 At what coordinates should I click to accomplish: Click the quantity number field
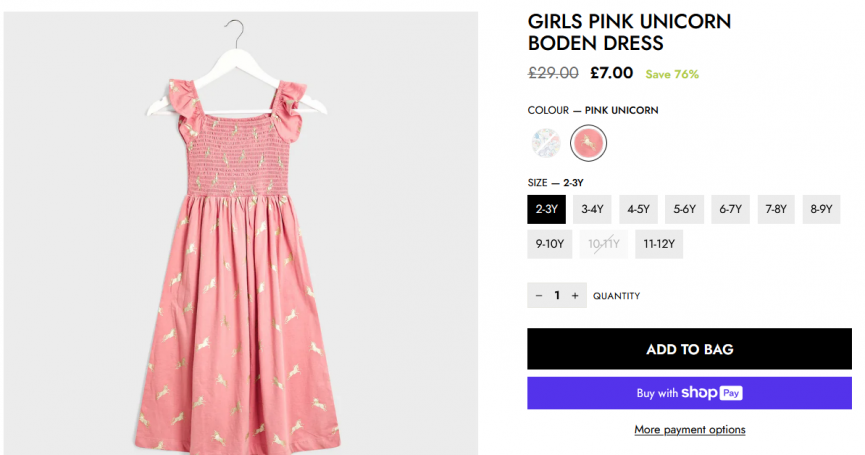coord(557,296)
